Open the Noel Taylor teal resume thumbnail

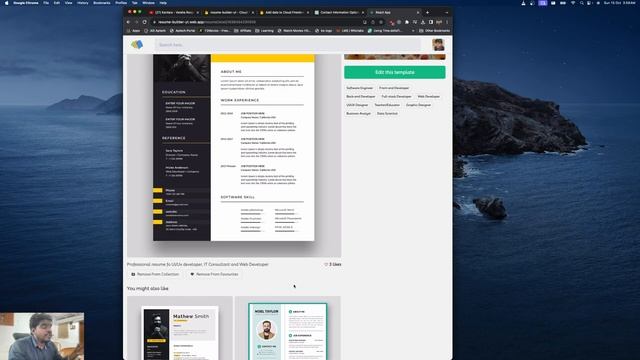click(287, 328)
